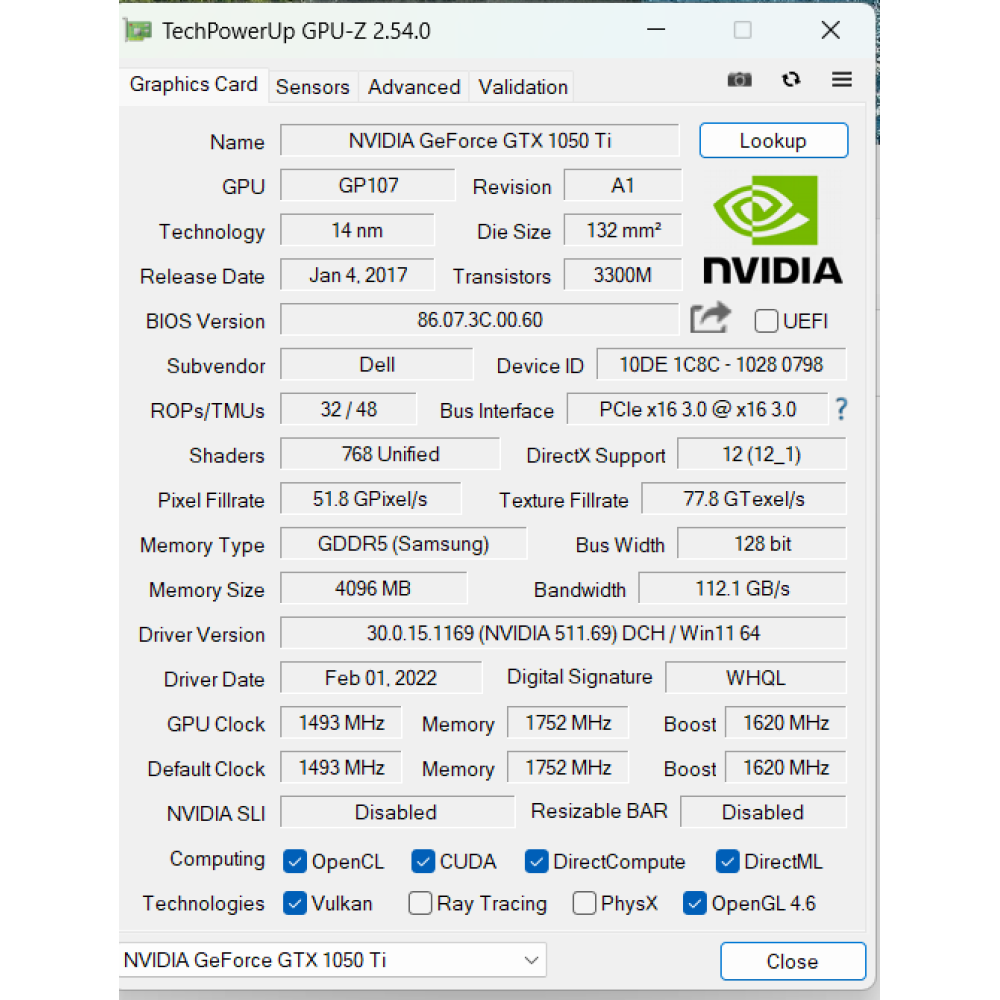The width and height of the screenshot is (1000, 1000).
Task: Toggle the Vulkan checkbox
Action: [295, 903]
